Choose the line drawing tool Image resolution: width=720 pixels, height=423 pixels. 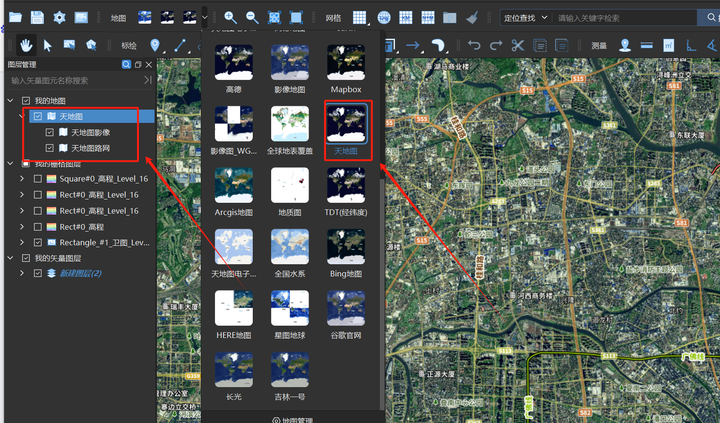pyautogui.click(x=180, y=45)
